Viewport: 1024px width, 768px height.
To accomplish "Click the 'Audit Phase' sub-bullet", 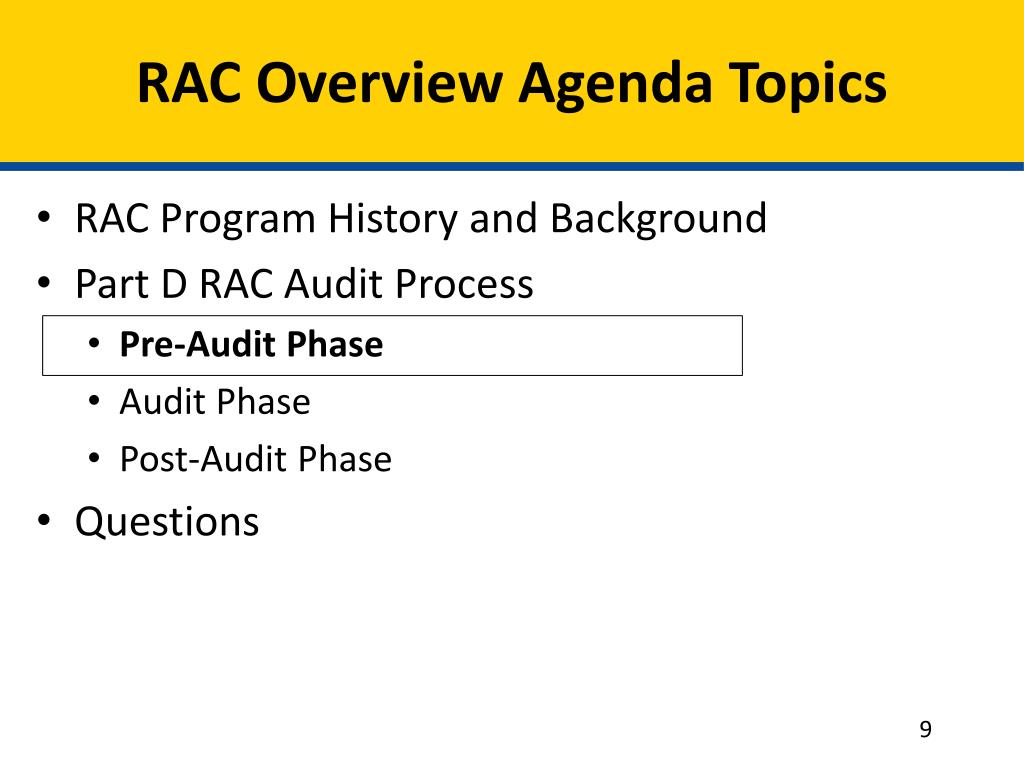I will click(215, 402).
